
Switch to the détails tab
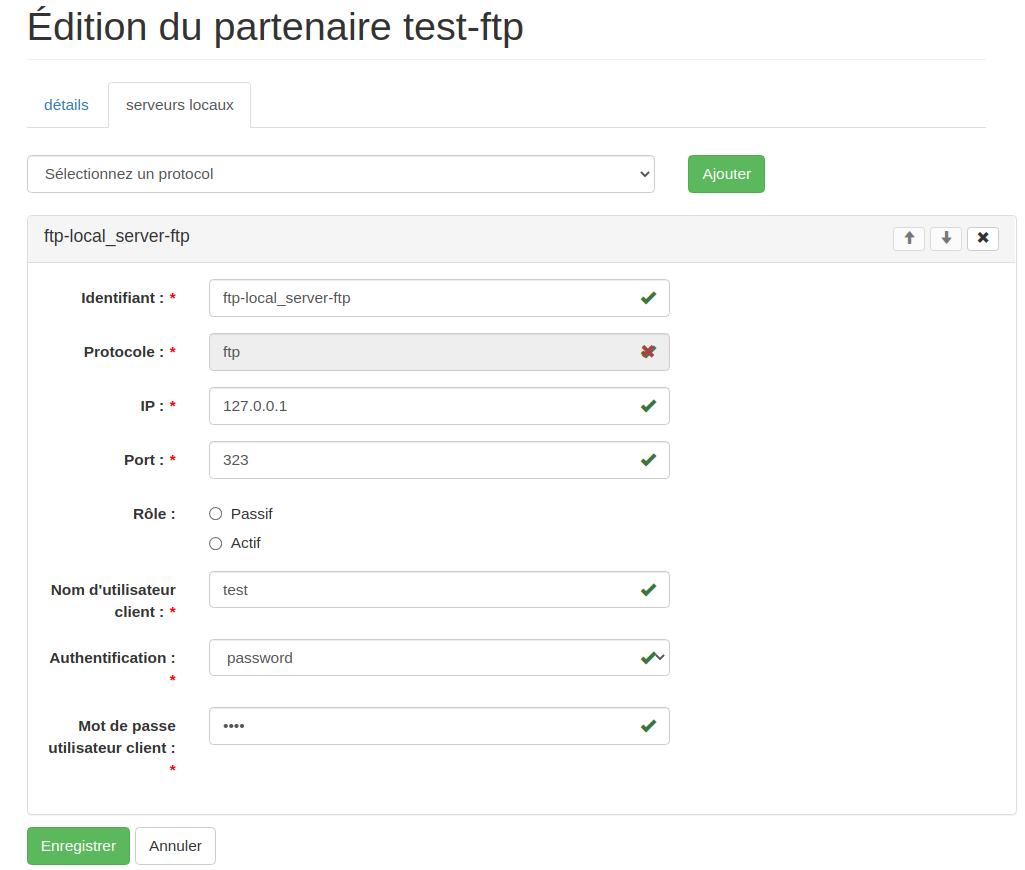pos(66,105)
